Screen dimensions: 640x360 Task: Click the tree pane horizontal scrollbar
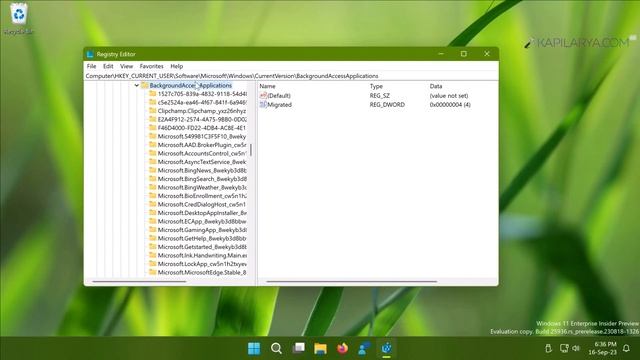point(139,281)
